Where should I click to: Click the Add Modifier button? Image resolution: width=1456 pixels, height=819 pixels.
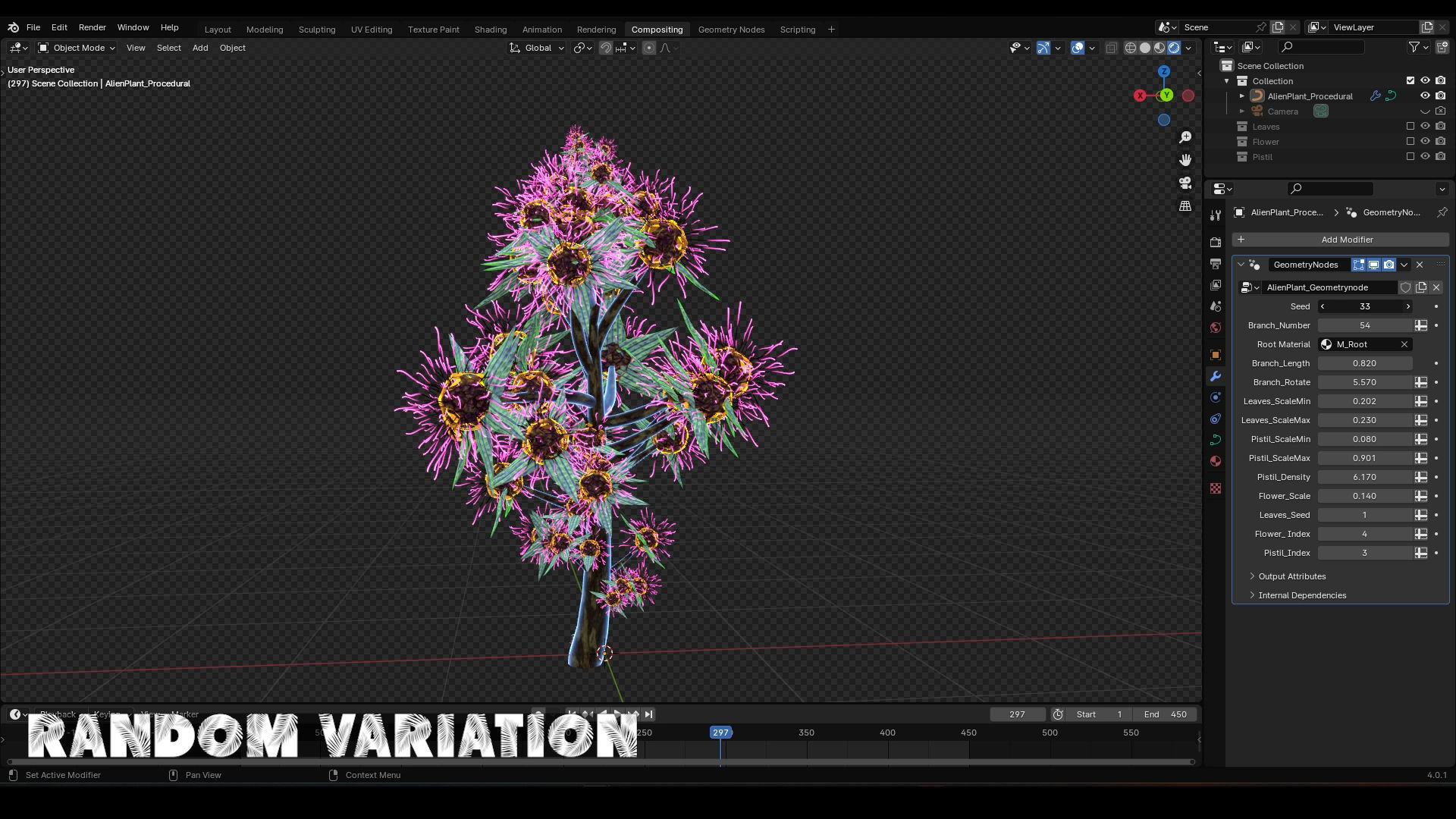[1340, 240]
